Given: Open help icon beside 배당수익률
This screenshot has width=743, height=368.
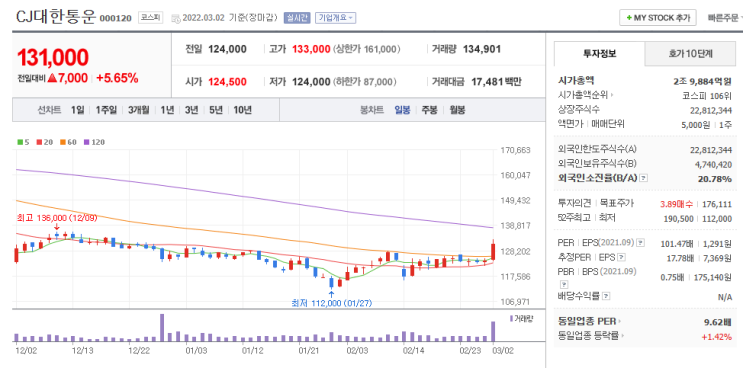Looking at the screenshot, I should coord(606,296).
